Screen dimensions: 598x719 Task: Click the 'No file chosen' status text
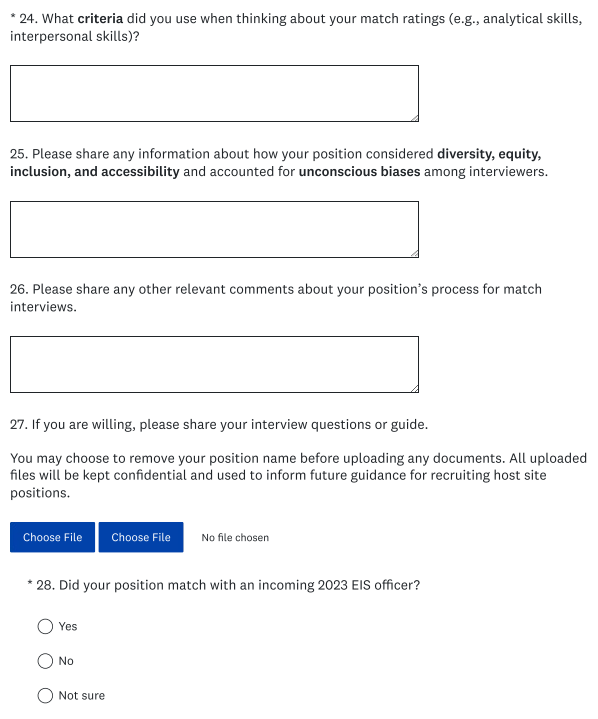click(x=235, y=537)
